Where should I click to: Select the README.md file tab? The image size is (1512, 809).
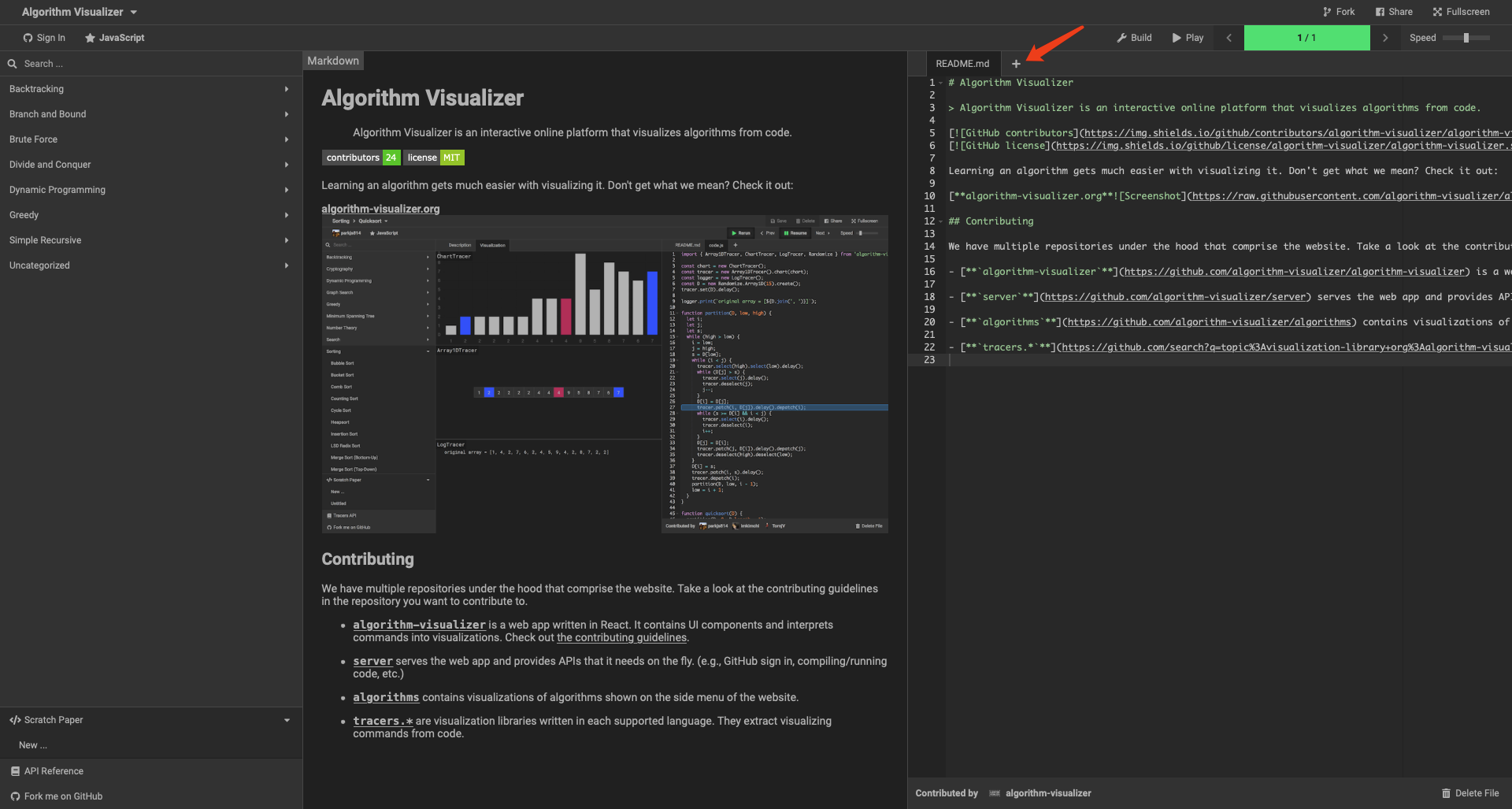tap(962, 64)
